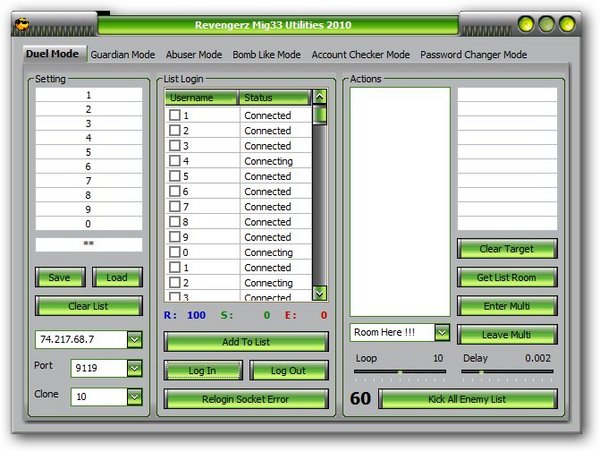Click the Delay value 0.002
This screenshot has width=600, height=452.
[538, 358]
